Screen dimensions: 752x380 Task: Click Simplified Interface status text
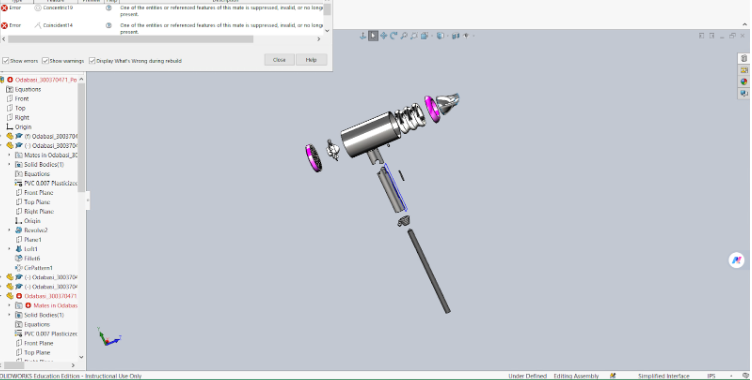point(664,376)
